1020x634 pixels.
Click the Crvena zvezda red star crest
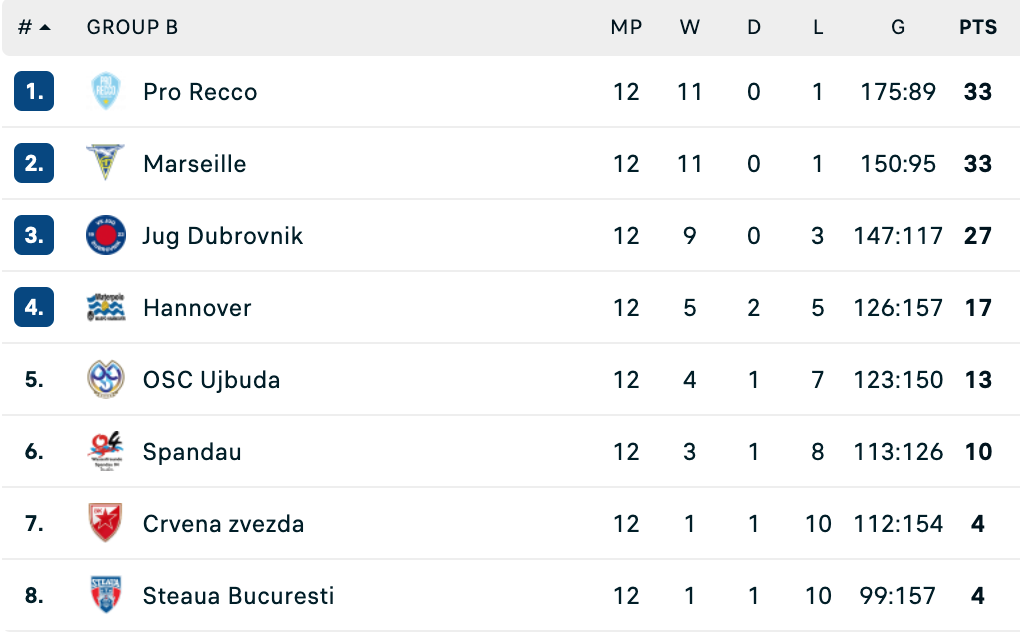pos(105,524)
